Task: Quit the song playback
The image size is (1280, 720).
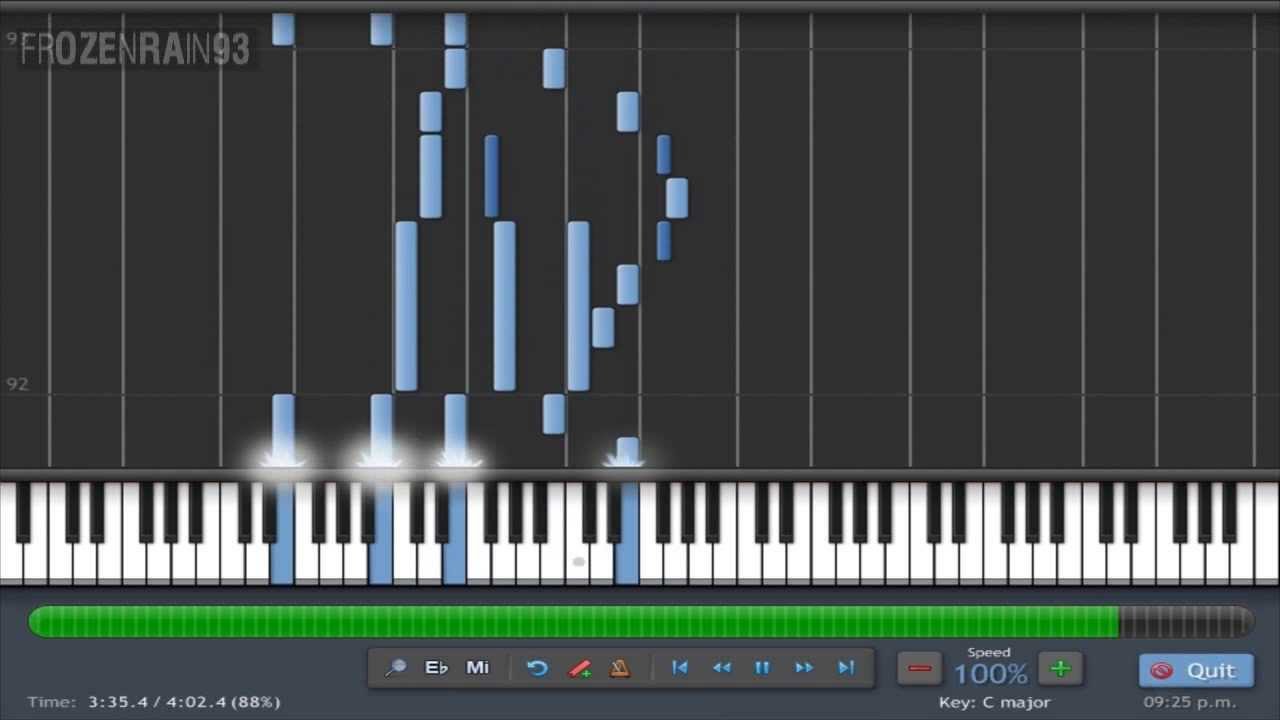Action: 1196,670
